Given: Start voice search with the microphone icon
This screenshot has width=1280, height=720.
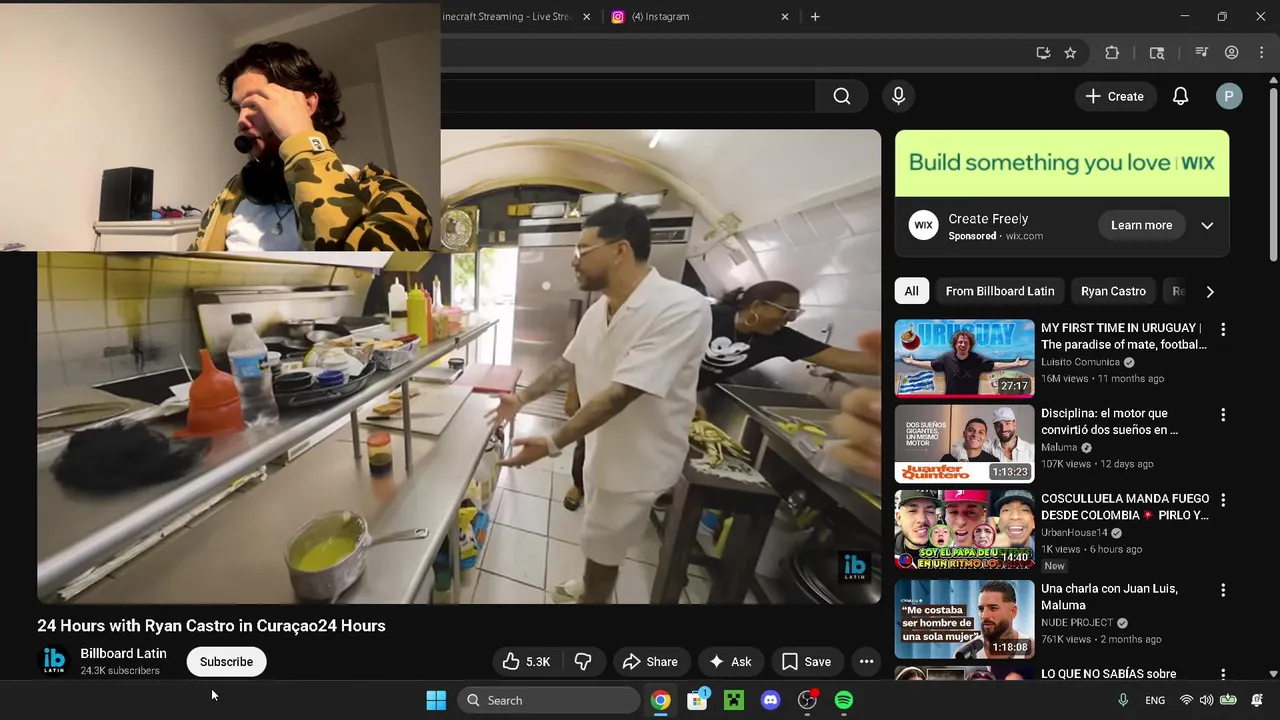Looking at the screenshot, I should pyautogui.click(x=898, y=96).
